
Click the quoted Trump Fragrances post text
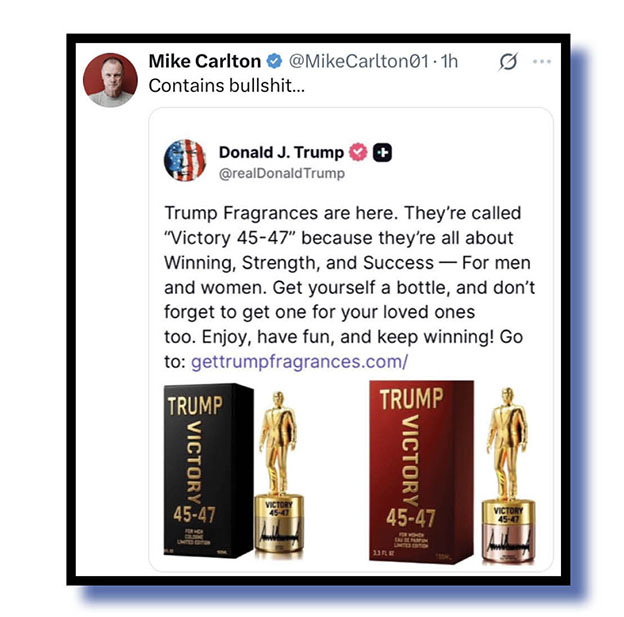[349, 287]
